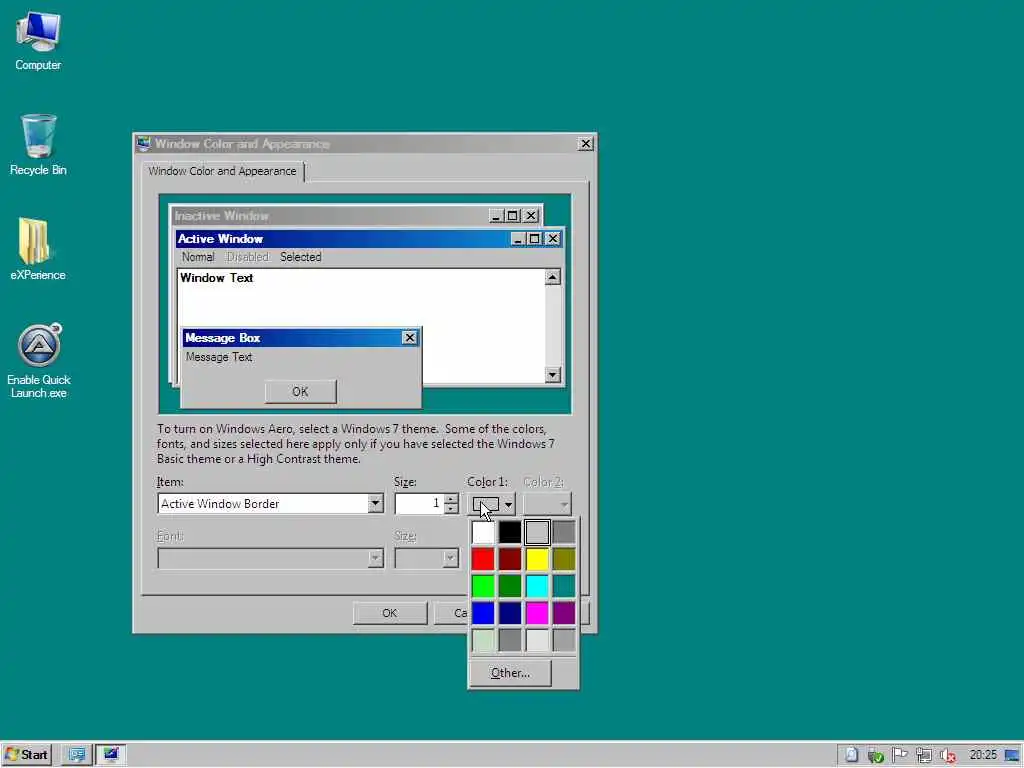Click the green checkmark tray icon
The height and width of the screenshot is (768, 1024).
point(876,756)
